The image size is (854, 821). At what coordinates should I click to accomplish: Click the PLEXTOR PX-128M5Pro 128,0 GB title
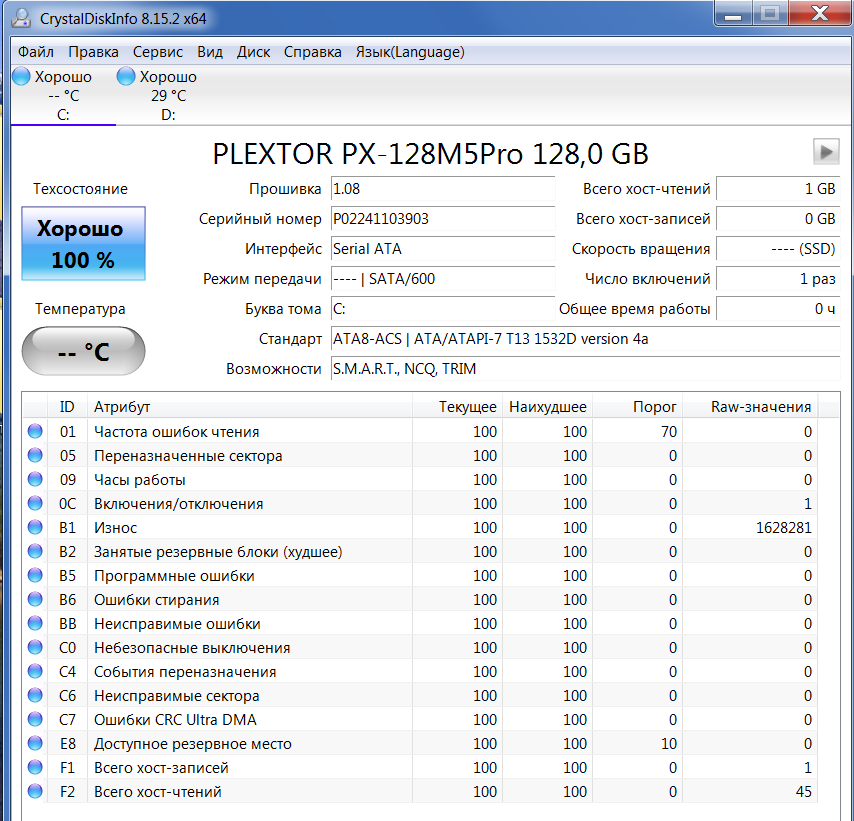(430, 154)
